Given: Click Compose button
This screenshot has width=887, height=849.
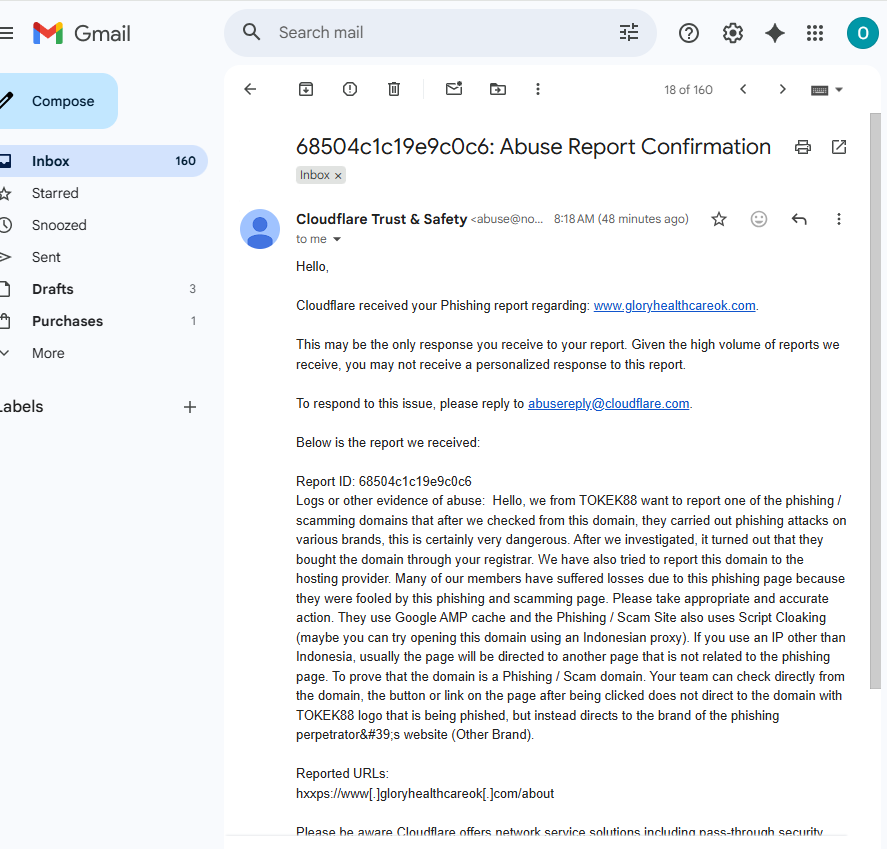Looking at the screenshot, I should 57,101.
